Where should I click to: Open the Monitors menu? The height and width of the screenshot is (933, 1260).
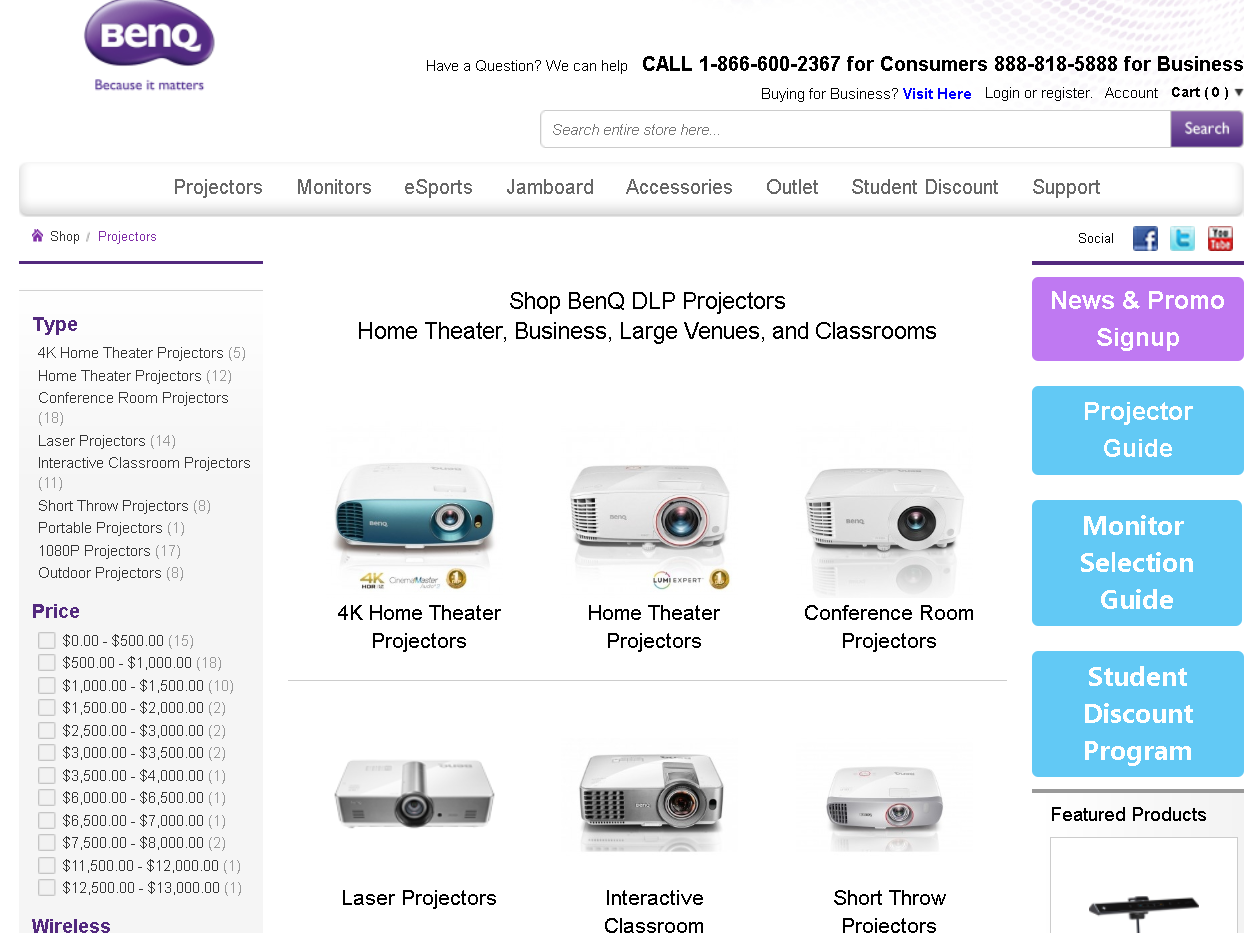[x=334, y=187]
